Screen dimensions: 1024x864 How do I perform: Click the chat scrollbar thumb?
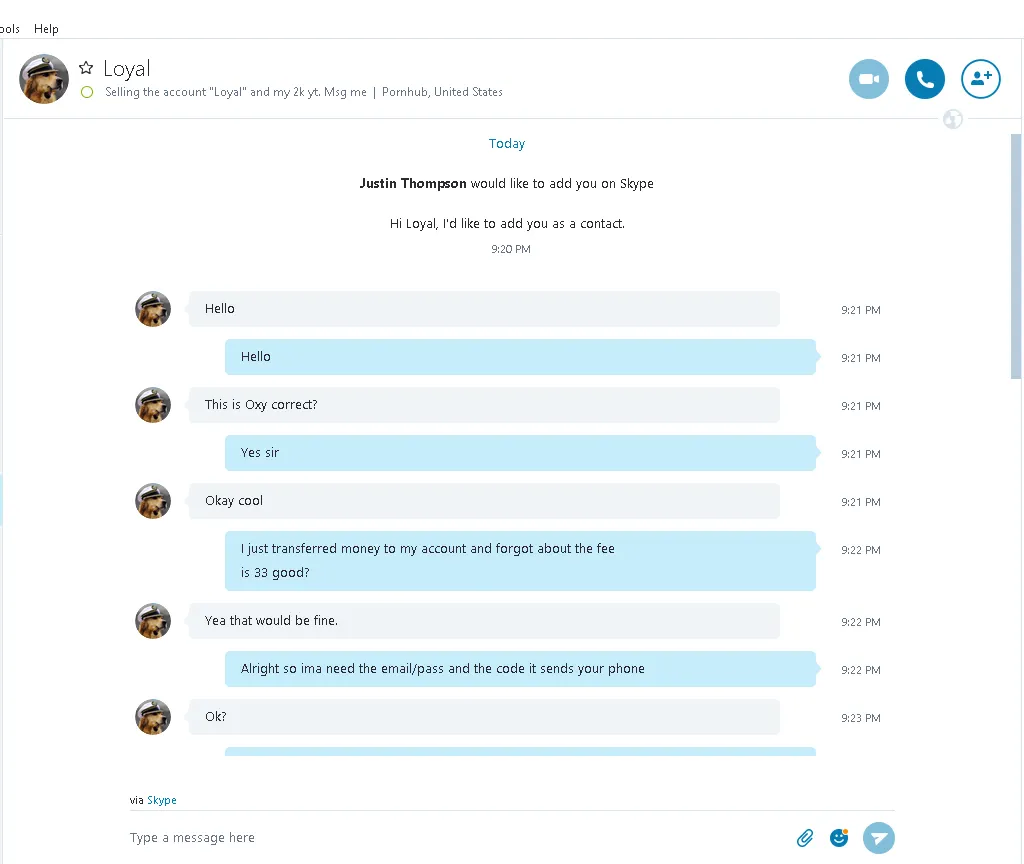[x=1016, y=255]
